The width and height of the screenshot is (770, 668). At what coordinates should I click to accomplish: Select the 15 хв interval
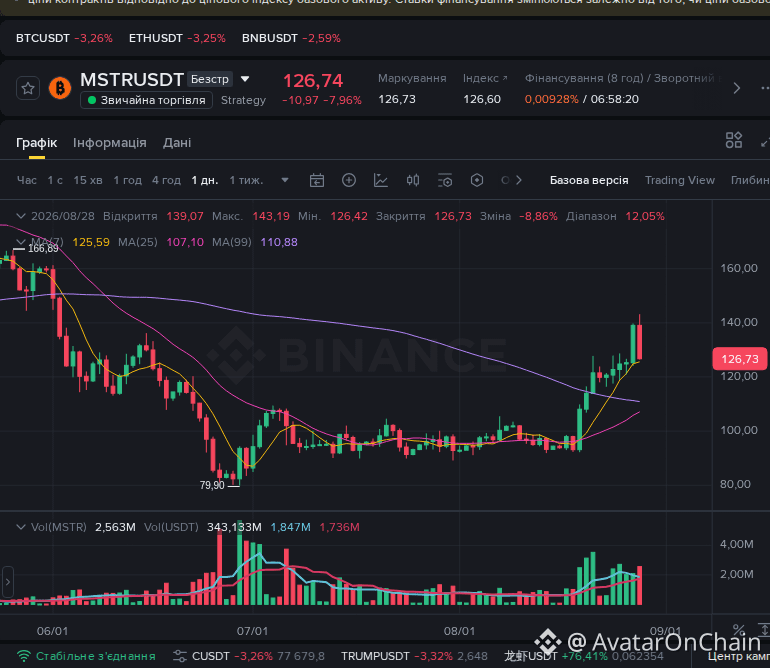(88, 180)
